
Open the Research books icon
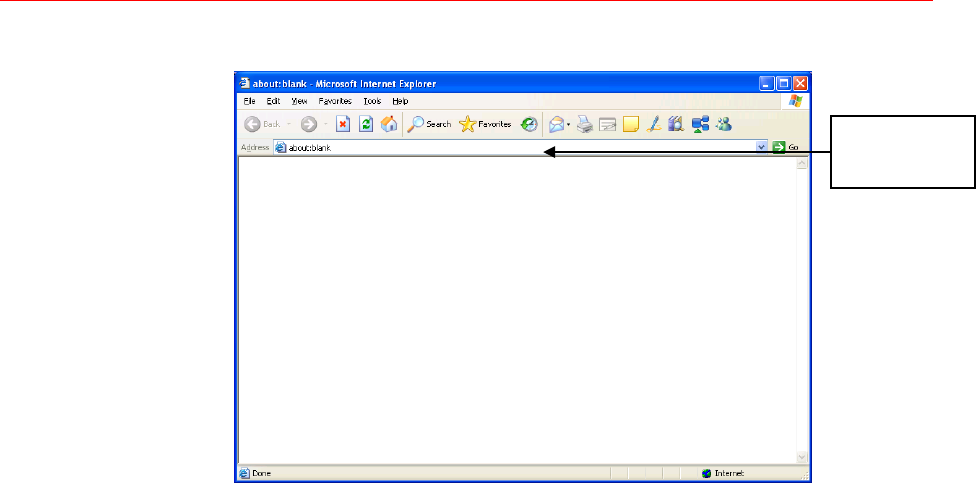pyautogui.click(x=676, y=124)
